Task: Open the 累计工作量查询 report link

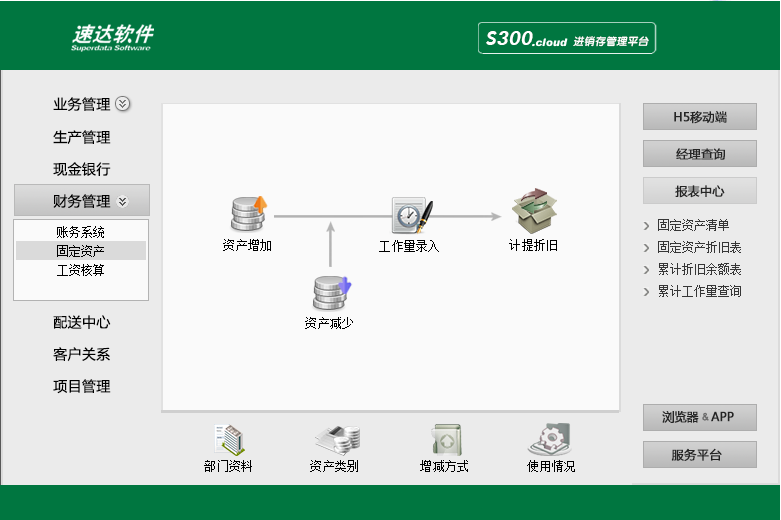Action: click(x=699, y=291)
